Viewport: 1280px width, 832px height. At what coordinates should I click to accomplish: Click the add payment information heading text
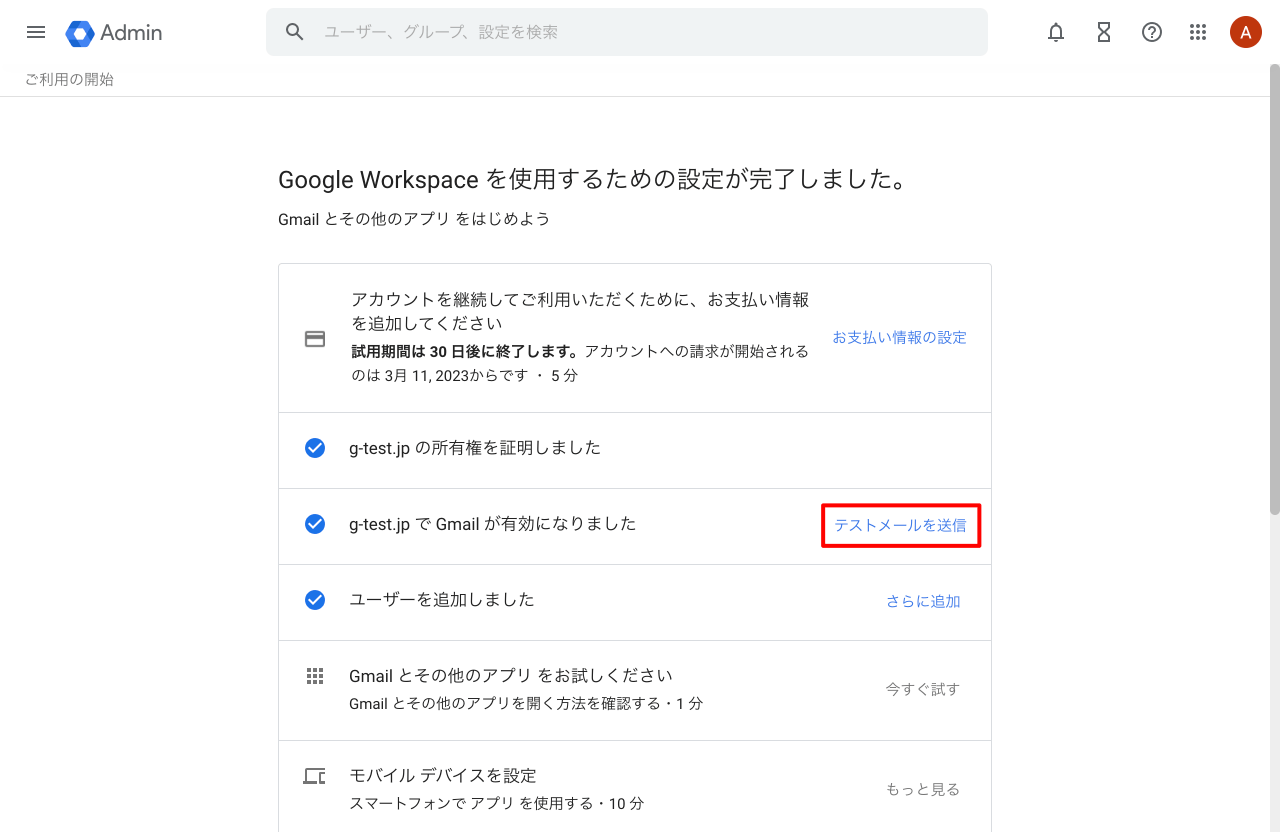tap(580, 312)
